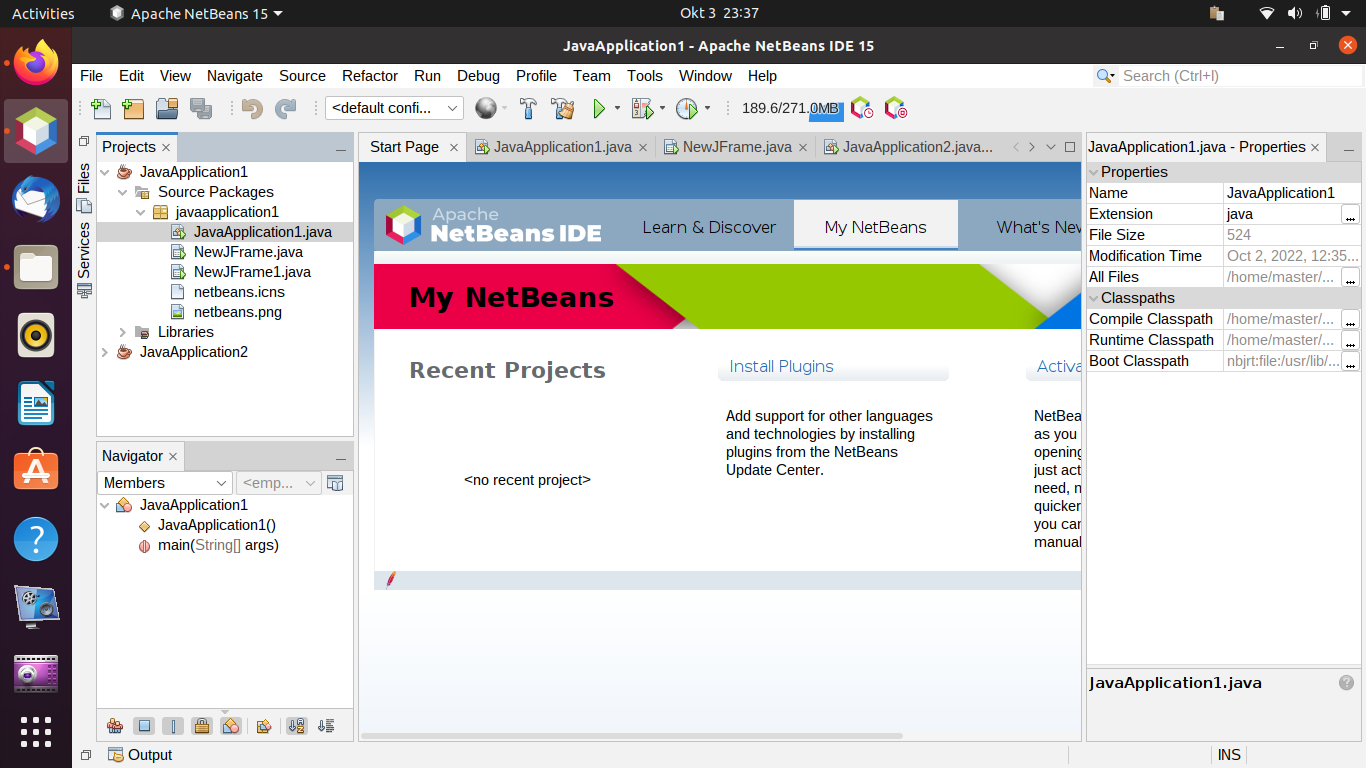
Task: Click the Search (Ctrl+I) field
Action: point(1241,76)
